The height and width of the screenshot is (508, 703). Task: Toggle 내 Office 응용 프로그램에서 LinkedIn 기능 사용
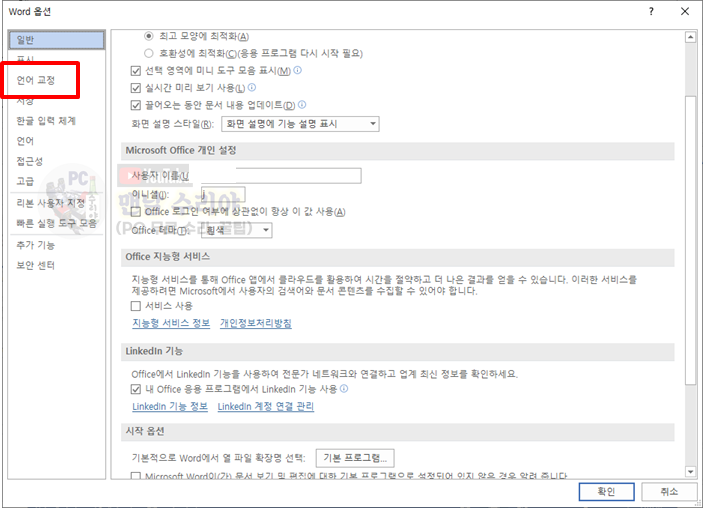click(x=135, y=389)
